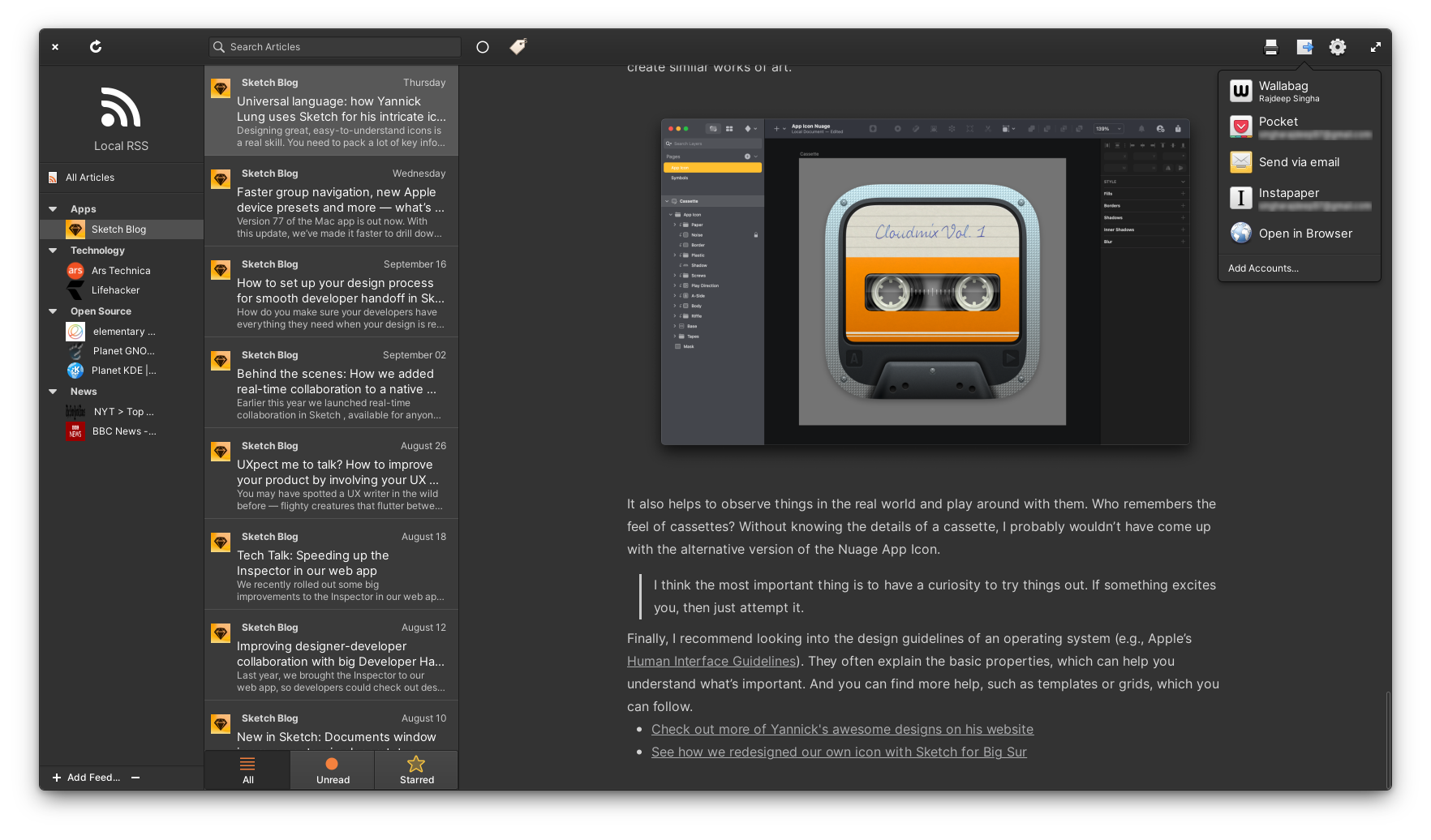Open the Yannick's awesome designs link

pyautogui.click(x=842, y=730)
